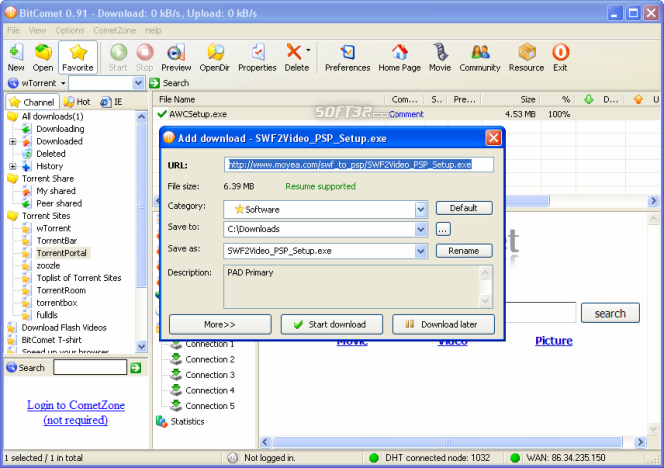Open the wTorrent search engine dropdown

coord(63,83)
